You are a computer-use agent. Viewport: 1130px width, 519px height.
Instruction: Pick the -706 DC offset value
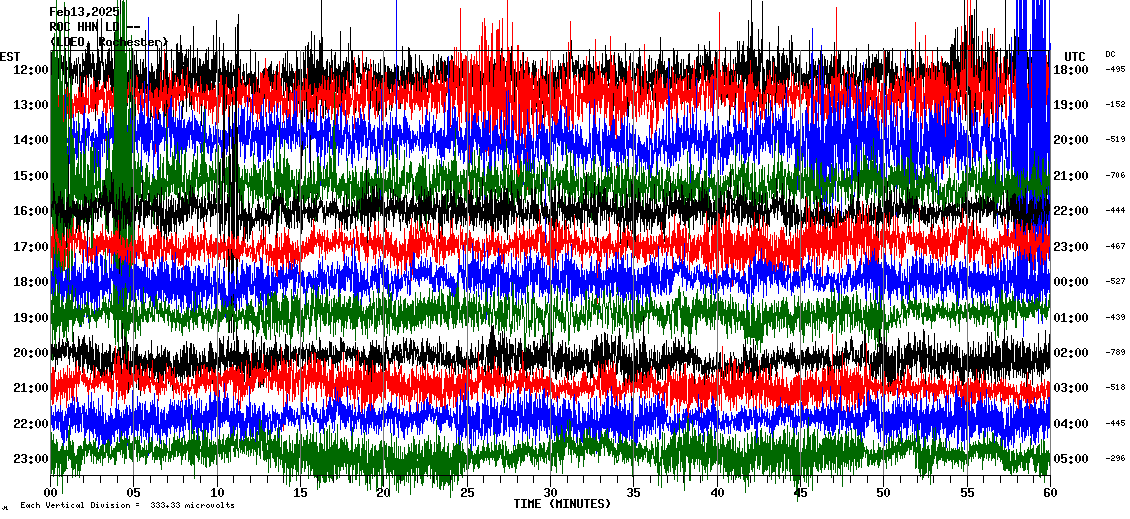click(x=1116, y=175)
